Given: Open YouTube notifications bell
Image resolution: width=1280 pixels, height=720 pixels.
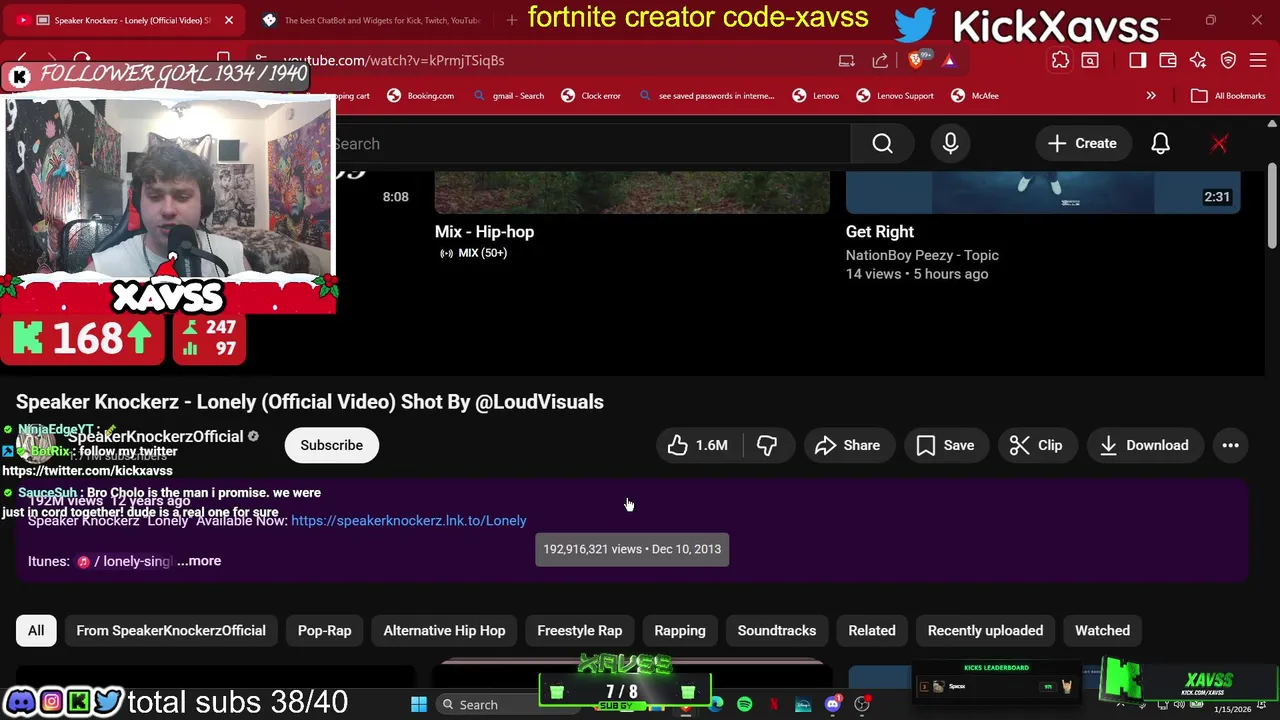Looking at the screenshot, I should tap(1160, 144).
